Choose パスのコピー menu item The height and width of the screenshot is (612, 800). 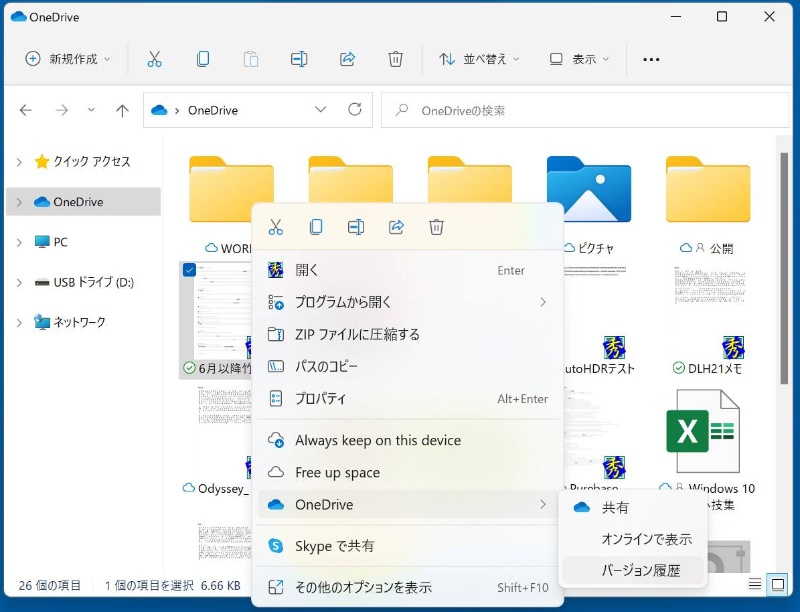pyautogui.click(x=408, y=366)
